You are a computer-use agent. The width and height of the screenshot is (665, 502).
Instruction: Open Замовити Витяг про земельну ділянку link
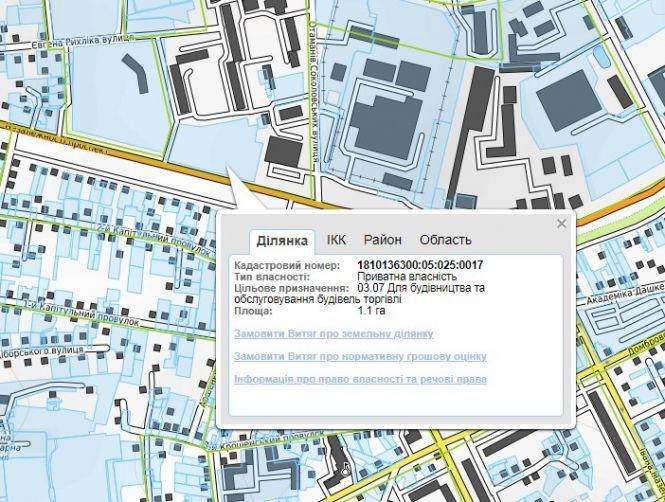pos(333,333)
